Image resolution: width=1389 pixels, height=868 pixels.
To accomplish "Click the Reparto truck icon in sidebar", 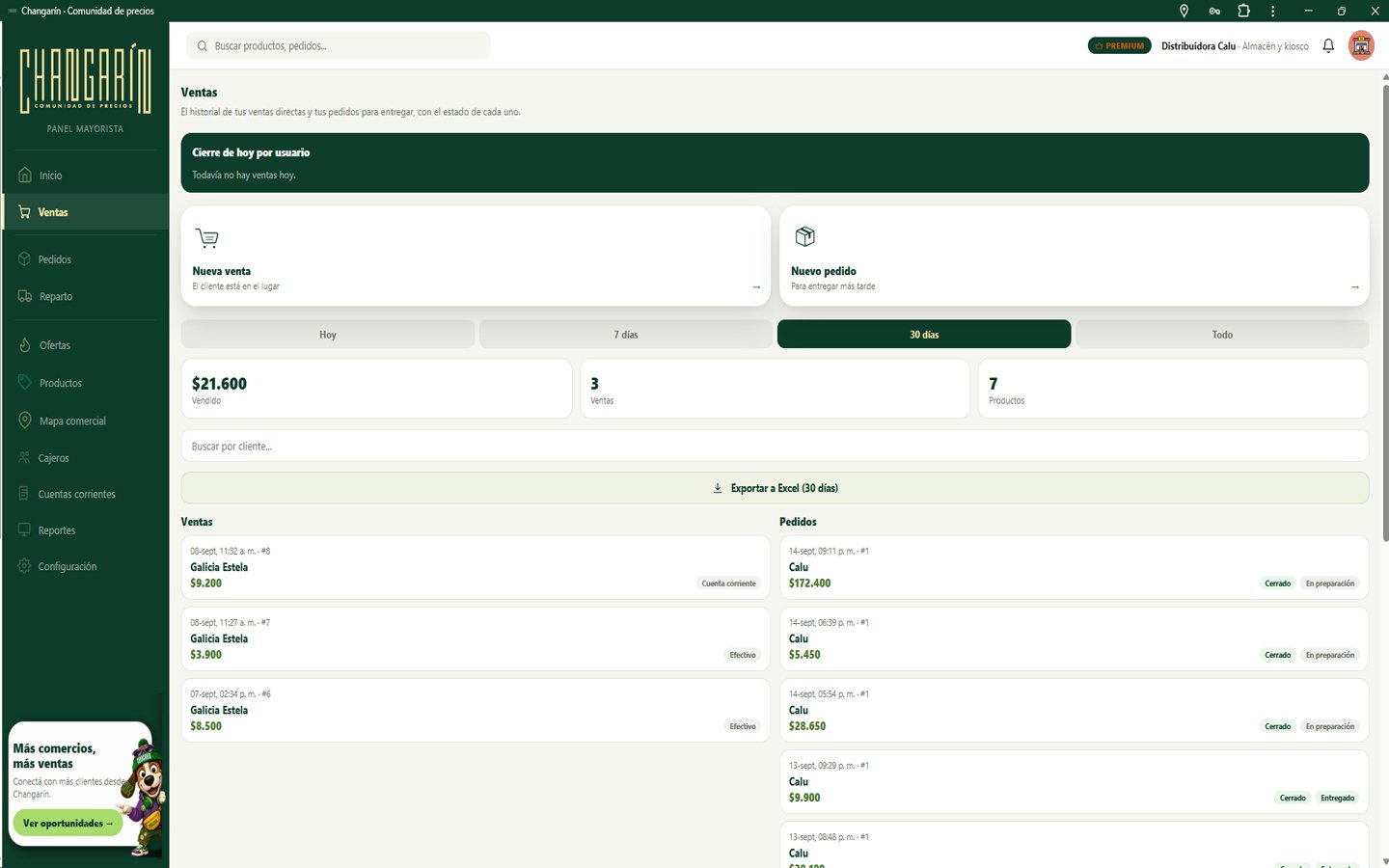I will 25,296.
